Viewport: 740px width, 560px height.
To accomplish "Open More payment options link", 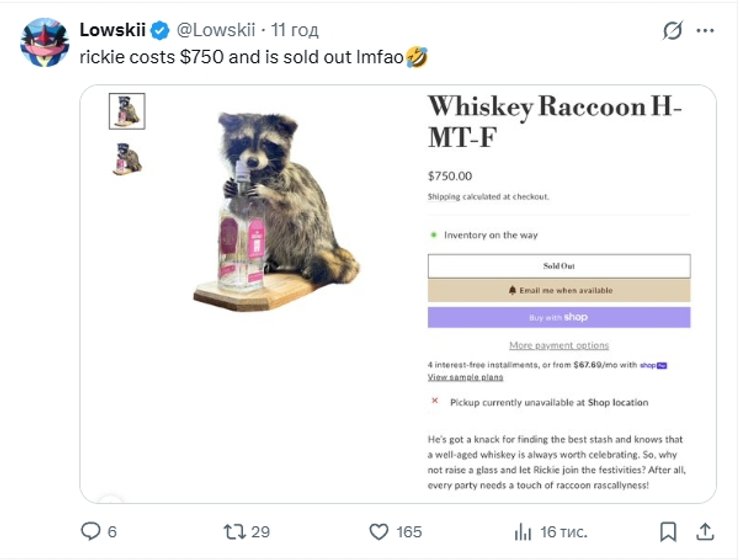I will (559, 345).
